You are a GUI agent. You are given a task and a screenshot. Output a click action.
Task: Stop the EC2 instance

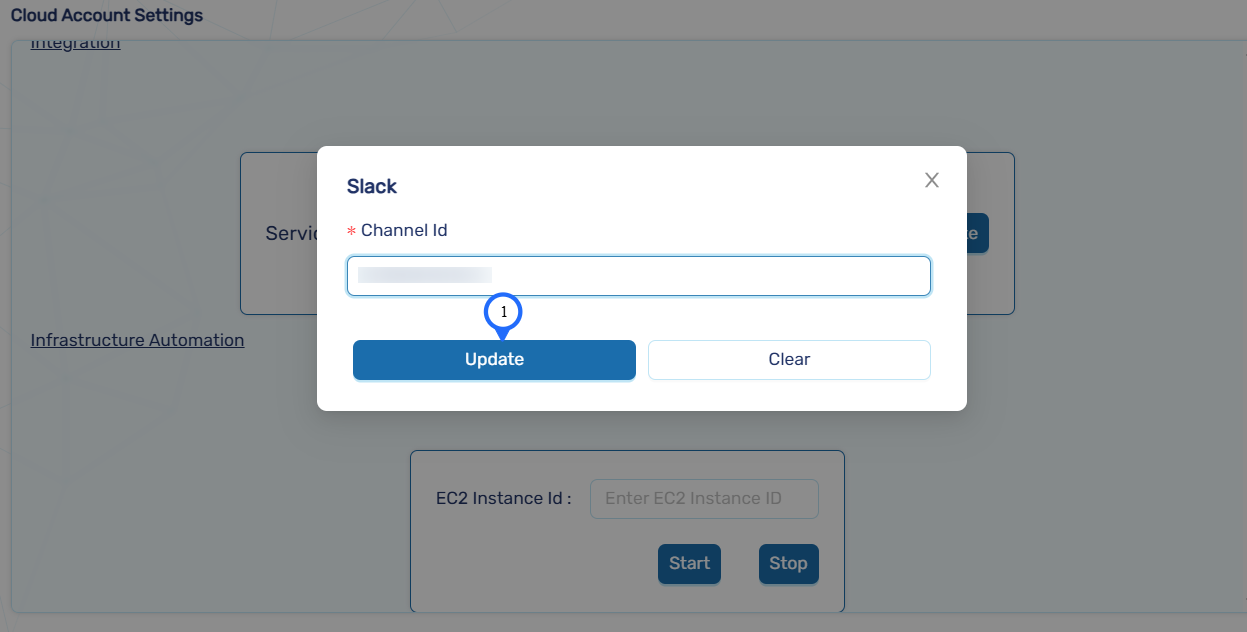click(788, 563)
